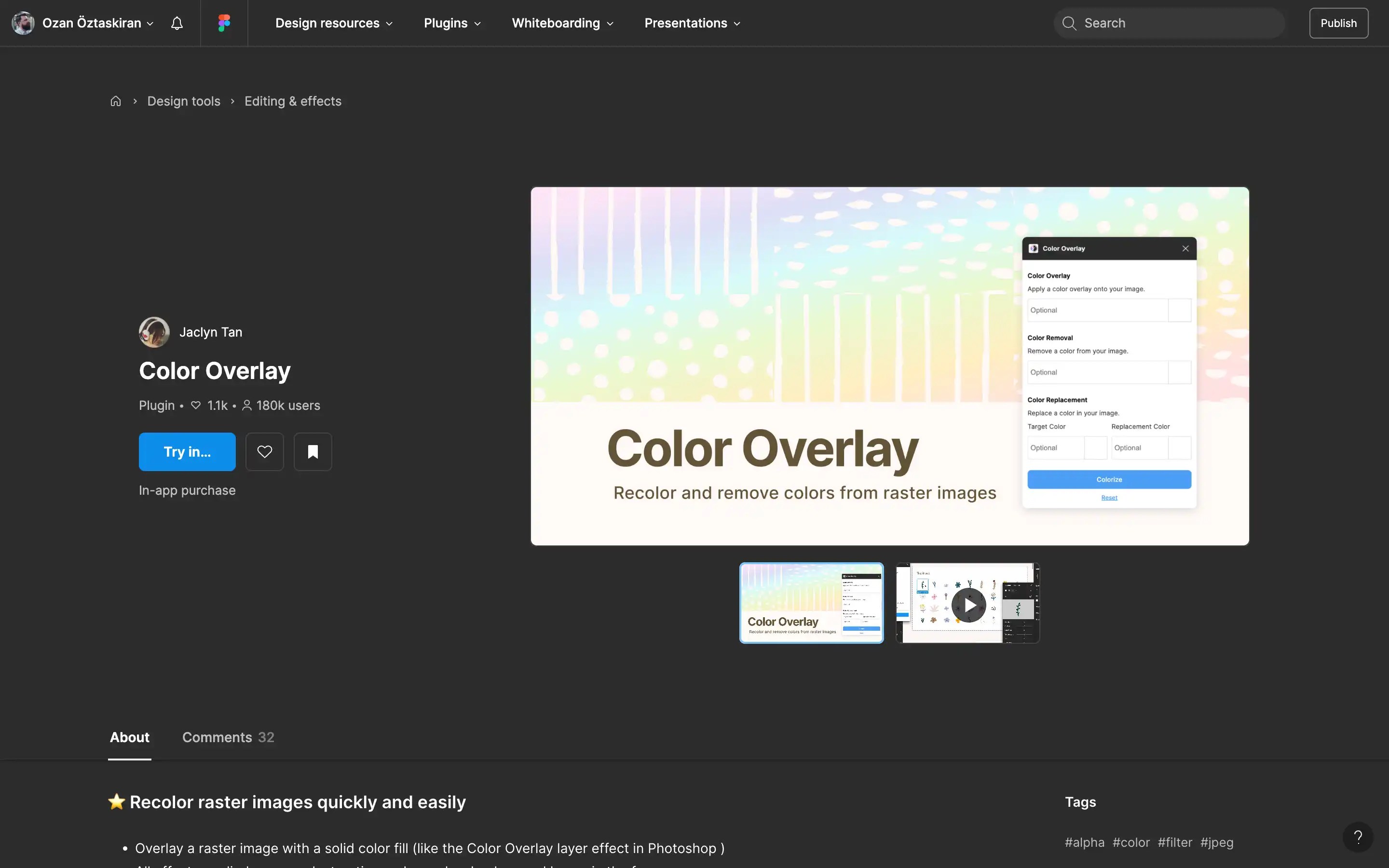Play the plugin demo video thumbnail
Image resolution: width=1389 pixels, height=868 pixels.
(968, 605)
